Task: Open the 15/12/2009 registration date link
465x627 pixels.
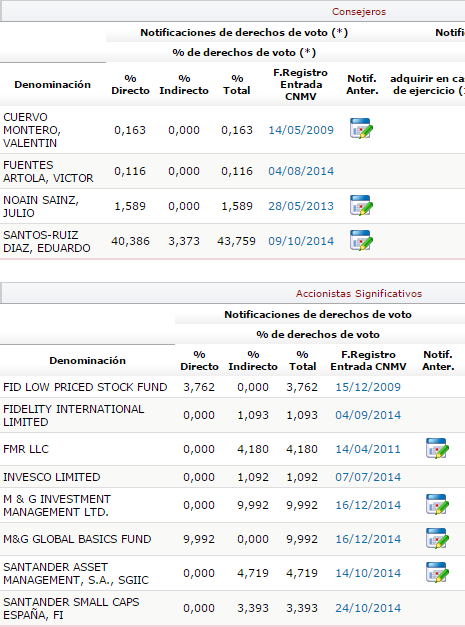Action: click(368, 387)
